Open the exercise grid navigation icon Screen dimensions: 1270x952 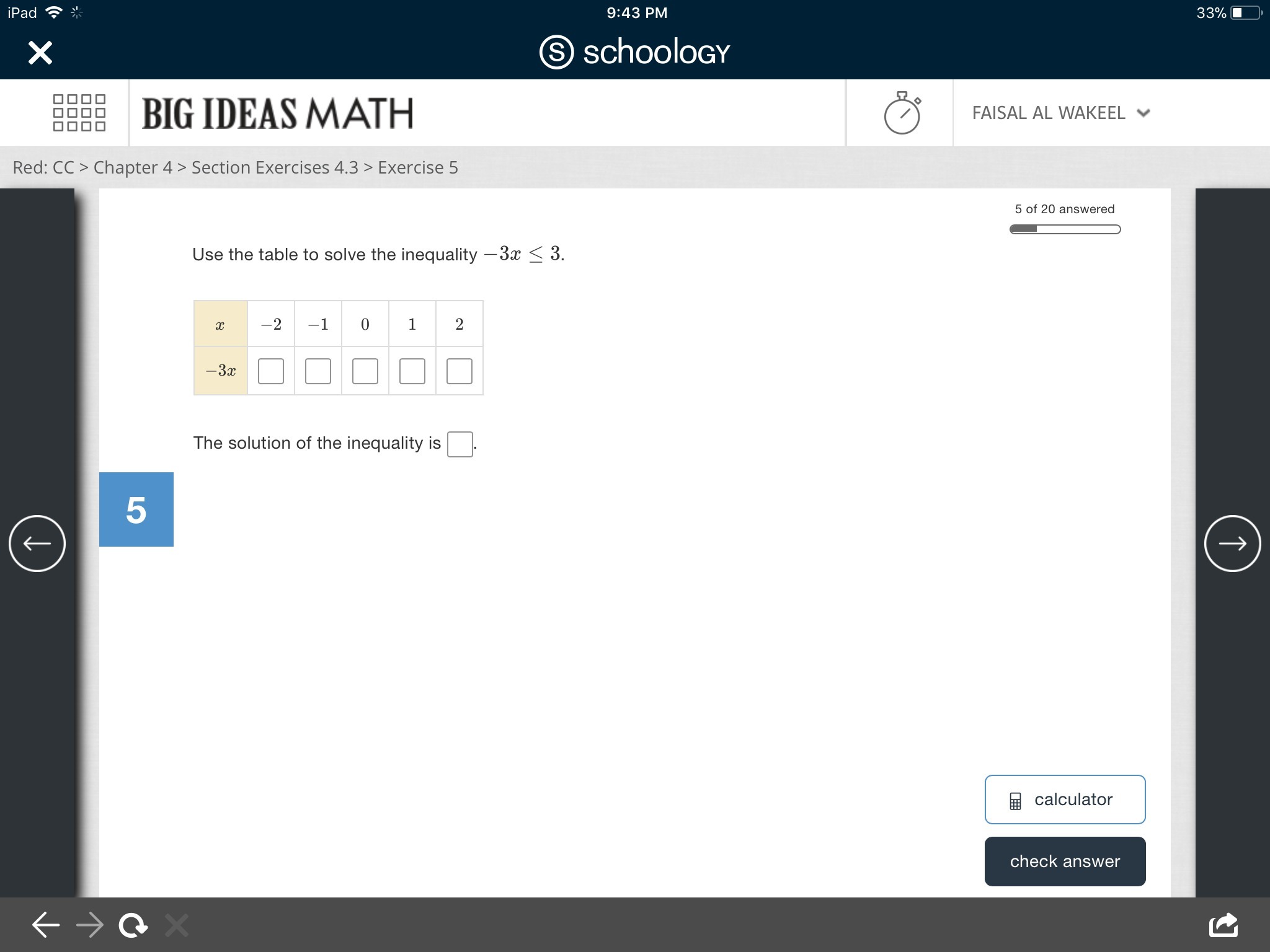(79, 113)
